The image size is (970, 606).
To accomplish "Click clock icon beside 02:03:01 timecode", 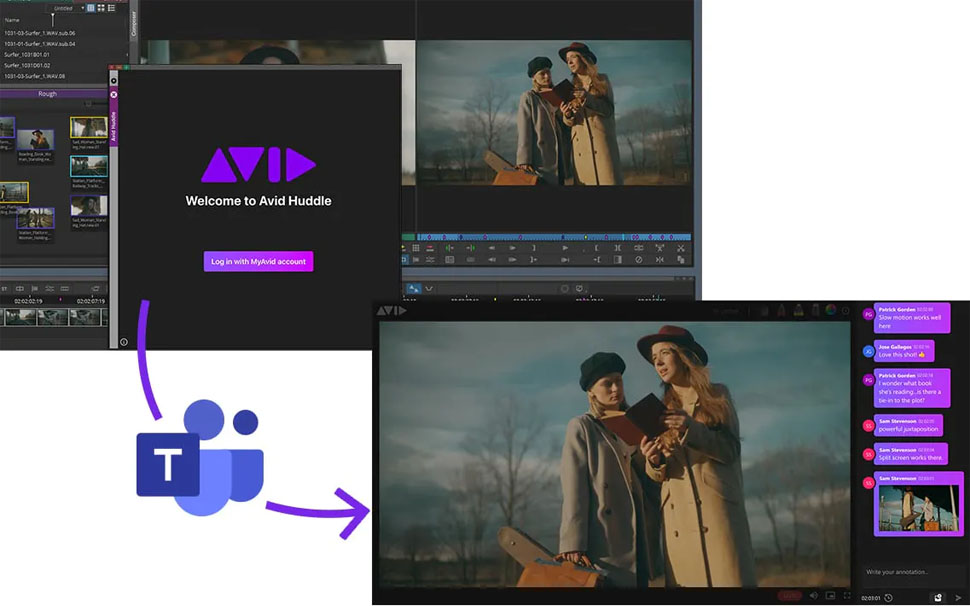I will pyautogui.click(x=888, y=597).
